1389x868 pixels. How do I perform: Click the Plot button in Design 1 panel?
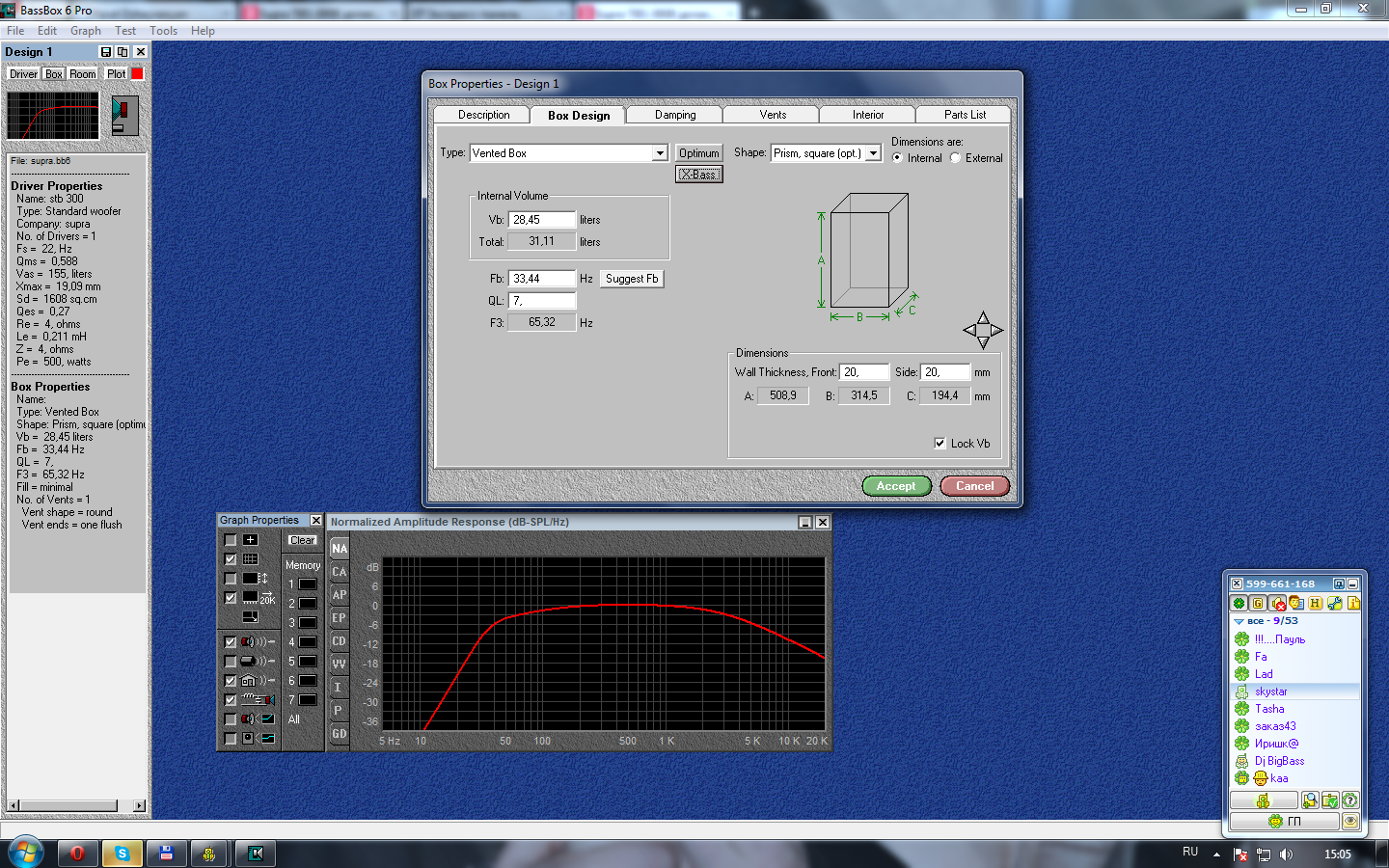[117, 74]
